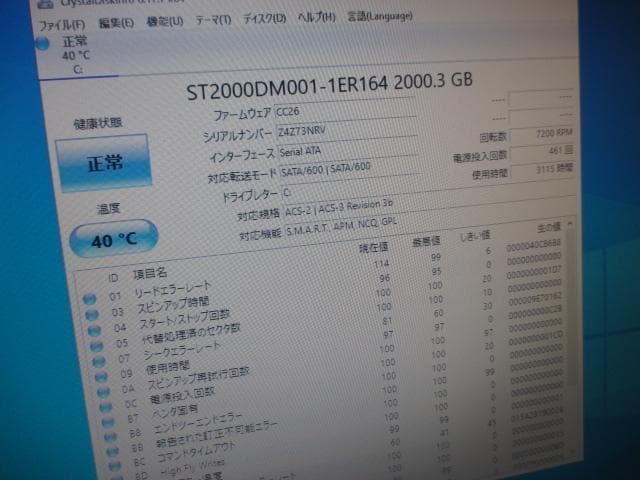Click the power-on count field 461 回

point(542,152)
